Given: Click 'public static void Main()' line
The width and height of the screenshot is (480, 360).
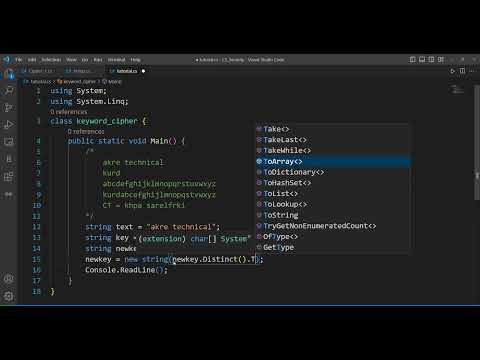Looking at the screenshot, I should pyautogui.click(x=126, y=141).
